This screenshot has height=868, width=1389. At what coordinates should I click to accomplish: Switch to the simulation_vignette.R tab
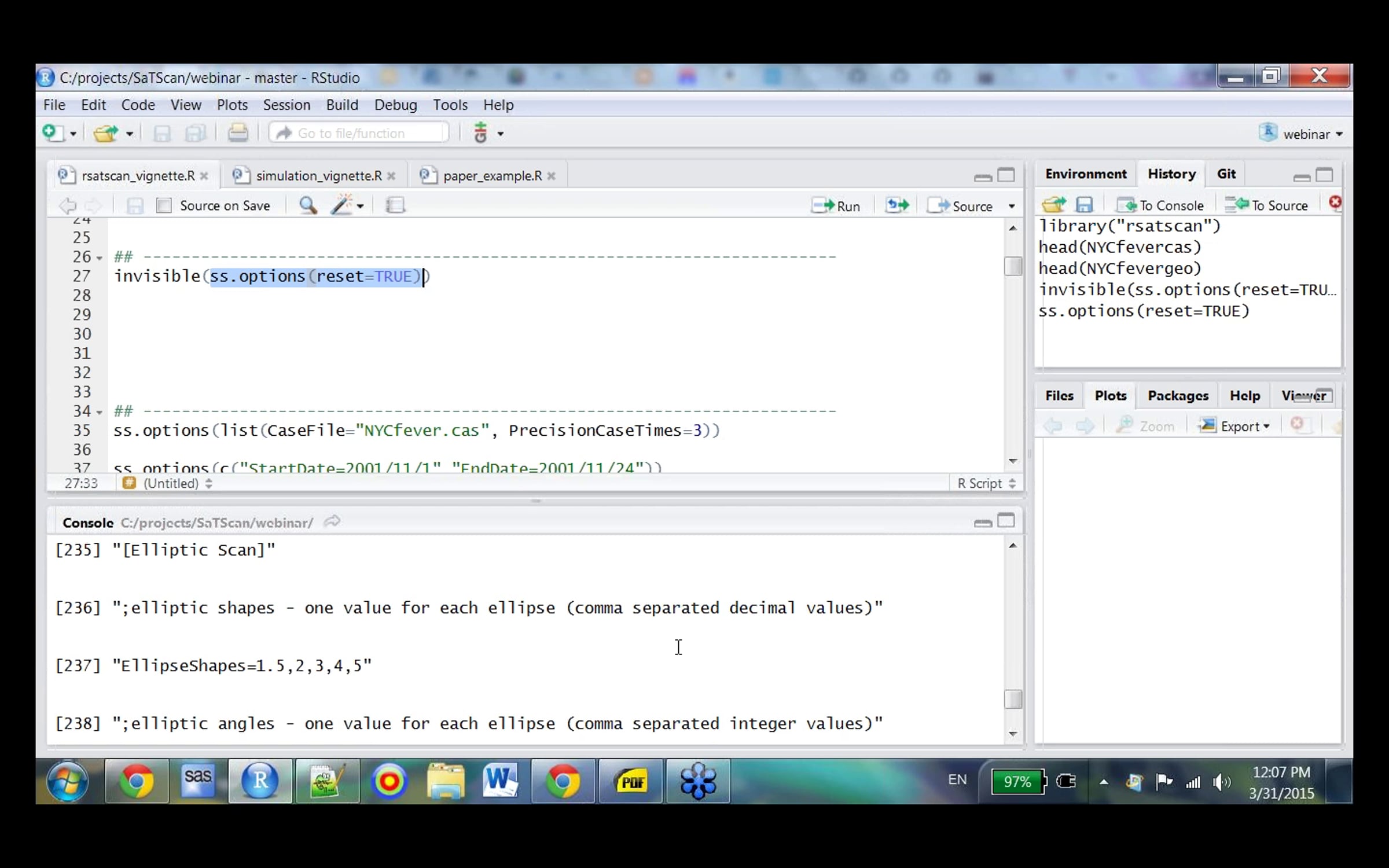pos(318,175)
